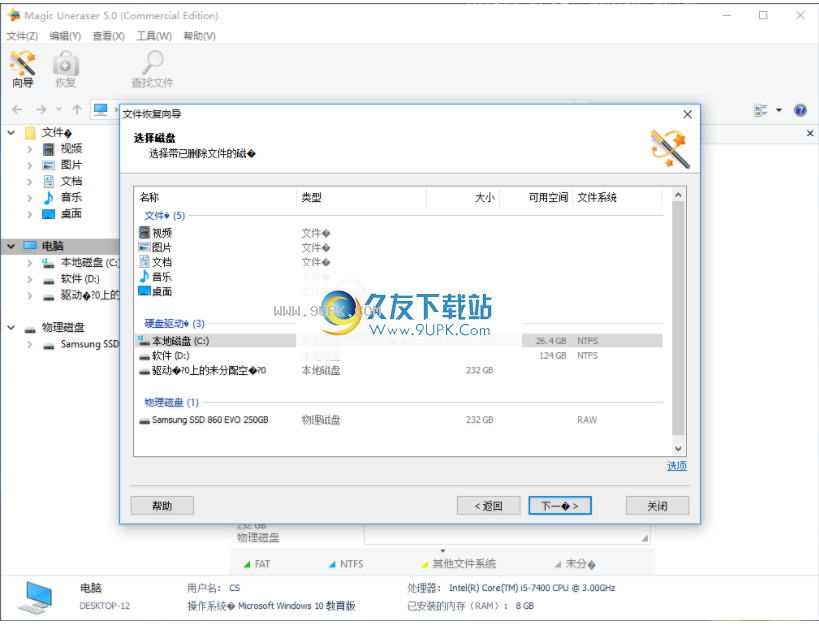The image size is (819, 627).
Task: Launch the Wizard (向导) toolbar icon
Action: pos(22,69)
